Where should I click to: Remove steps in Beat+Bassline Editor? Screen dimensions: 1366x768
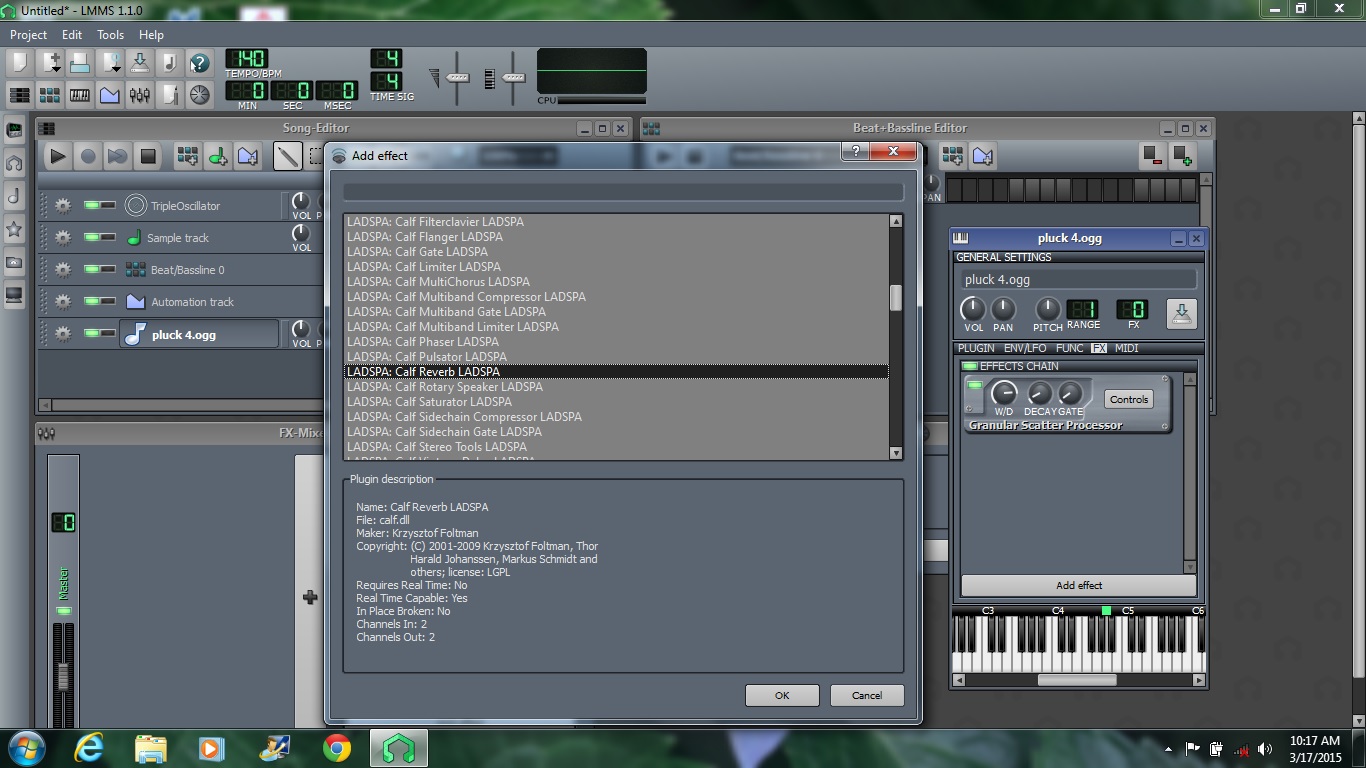point(1152,155)
